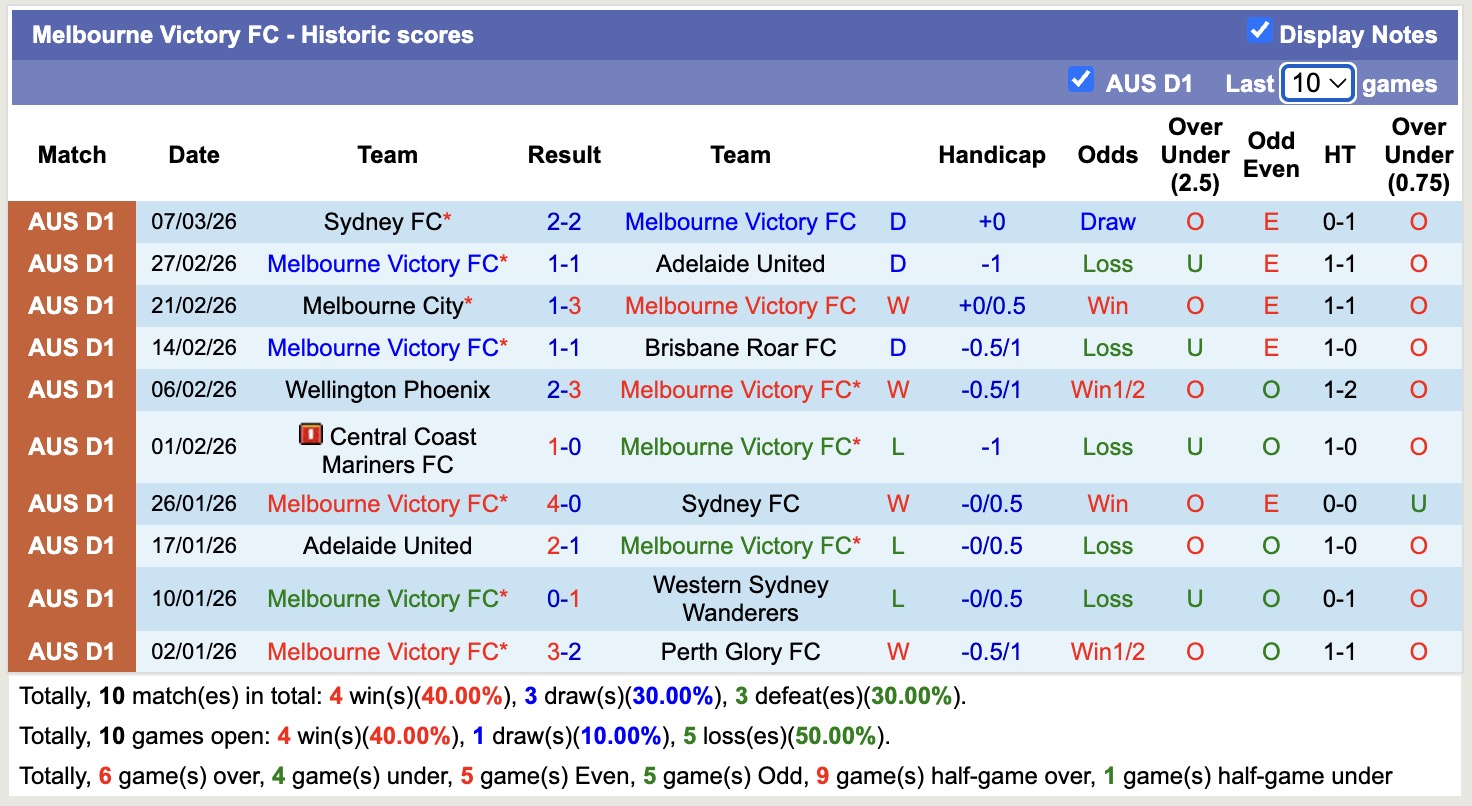Select the Draw odds entry on the Sydney FC row
The image size is (1472, 806).
[1107, 222]
